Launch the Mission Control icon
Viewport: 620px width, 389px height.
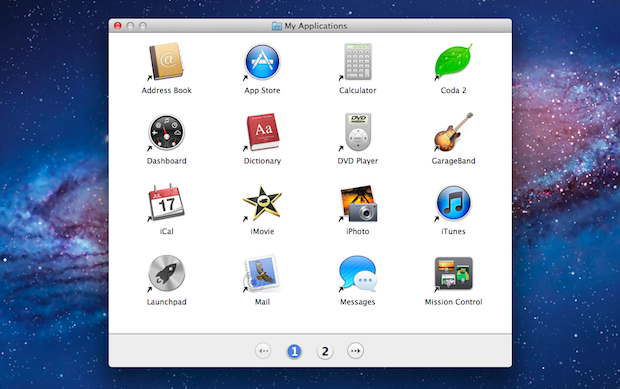(453, 274)
